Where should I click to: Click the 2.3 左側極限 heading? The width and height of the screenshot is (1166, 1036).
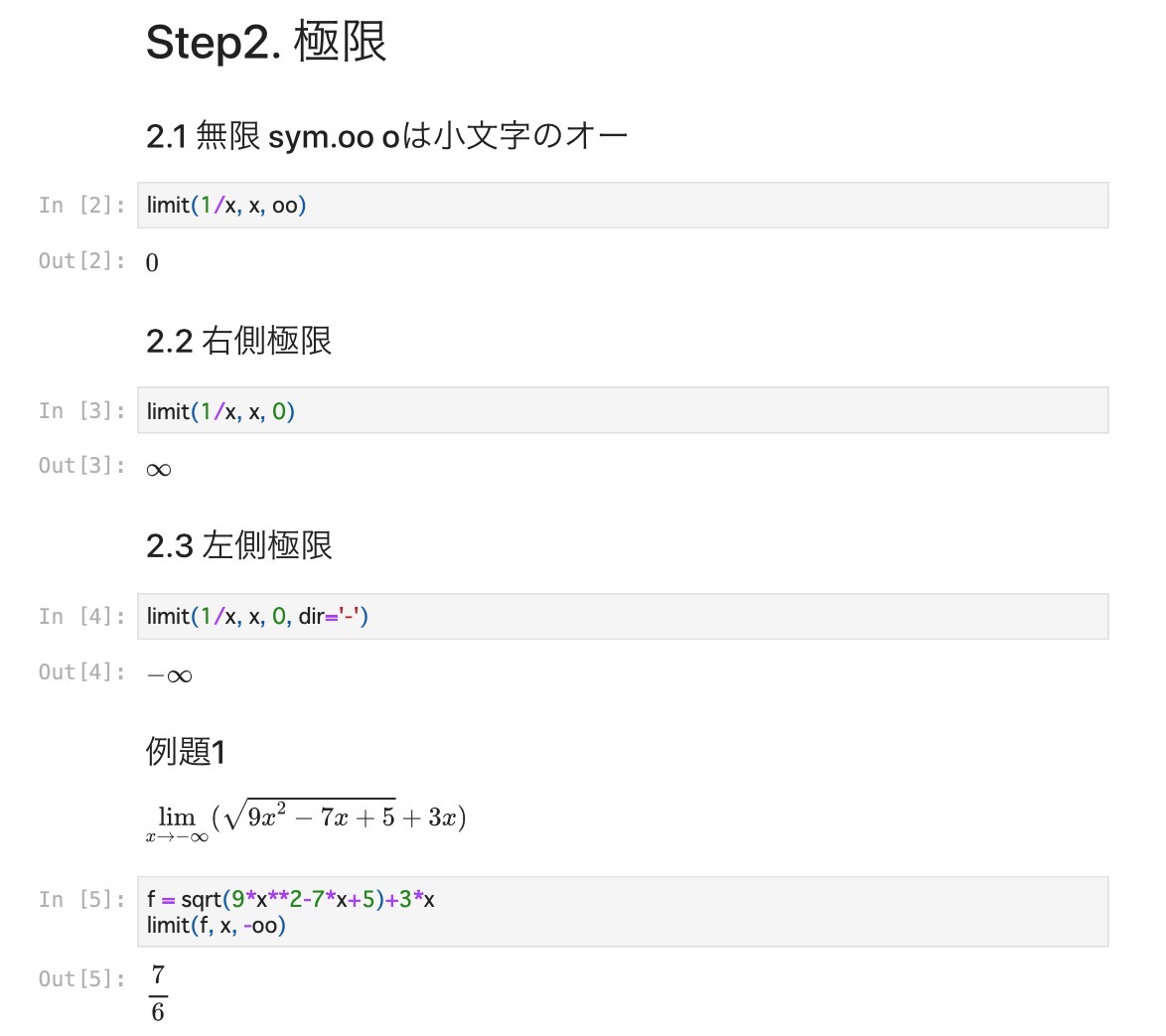coord(238,546)
